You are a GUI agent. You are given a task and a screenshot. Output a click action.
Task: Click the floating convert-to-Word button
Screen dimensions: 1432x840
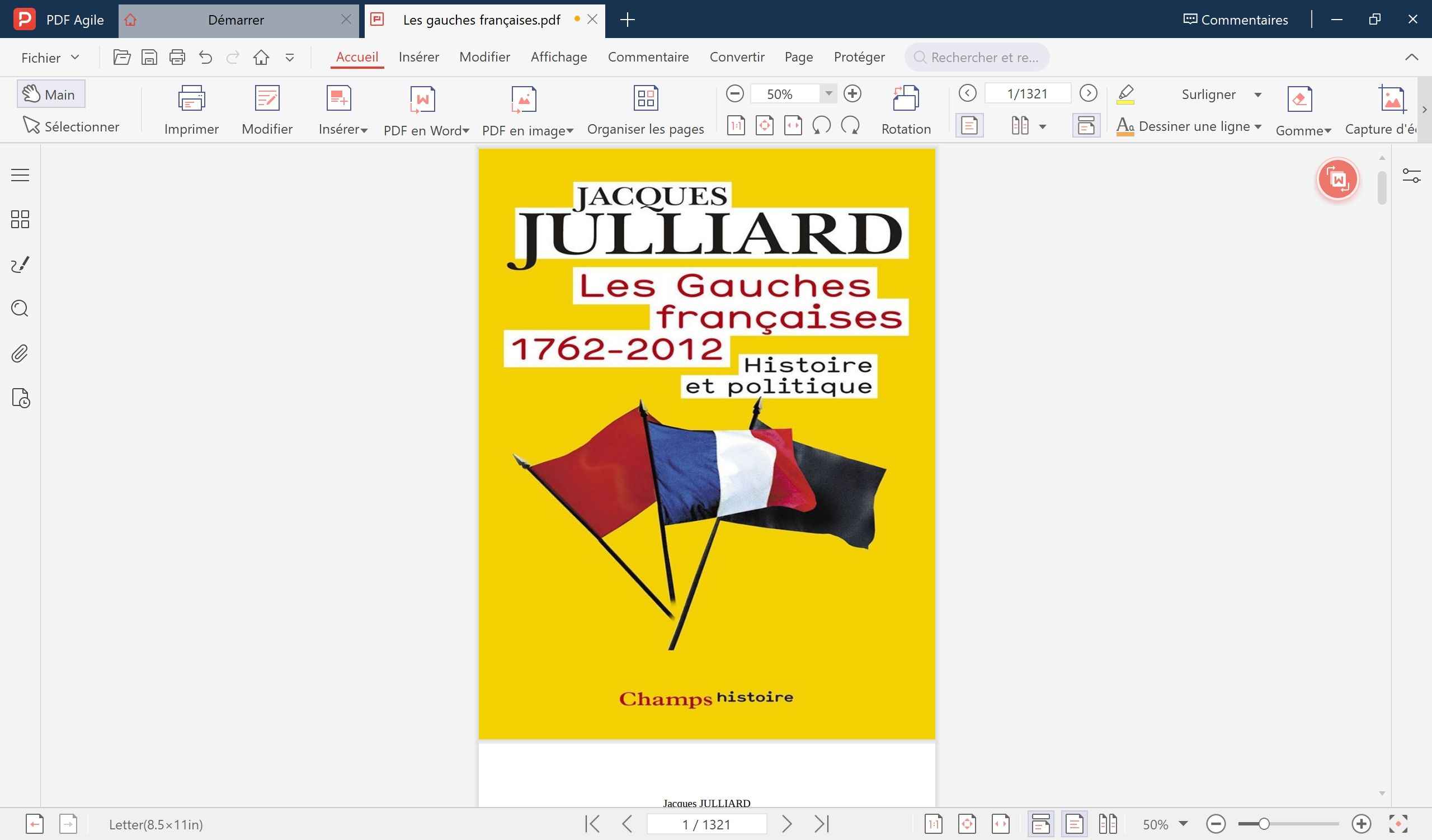(1337, 180)
